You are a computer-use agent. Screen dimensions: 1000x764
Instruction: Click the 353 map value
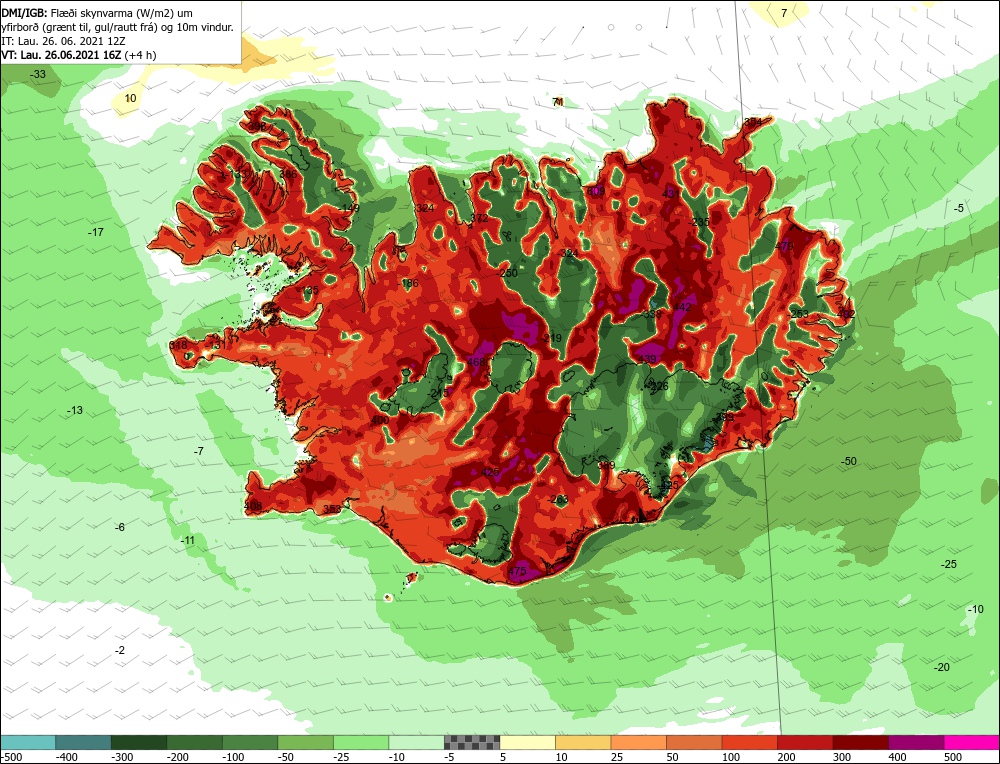[x=332, y=509]
